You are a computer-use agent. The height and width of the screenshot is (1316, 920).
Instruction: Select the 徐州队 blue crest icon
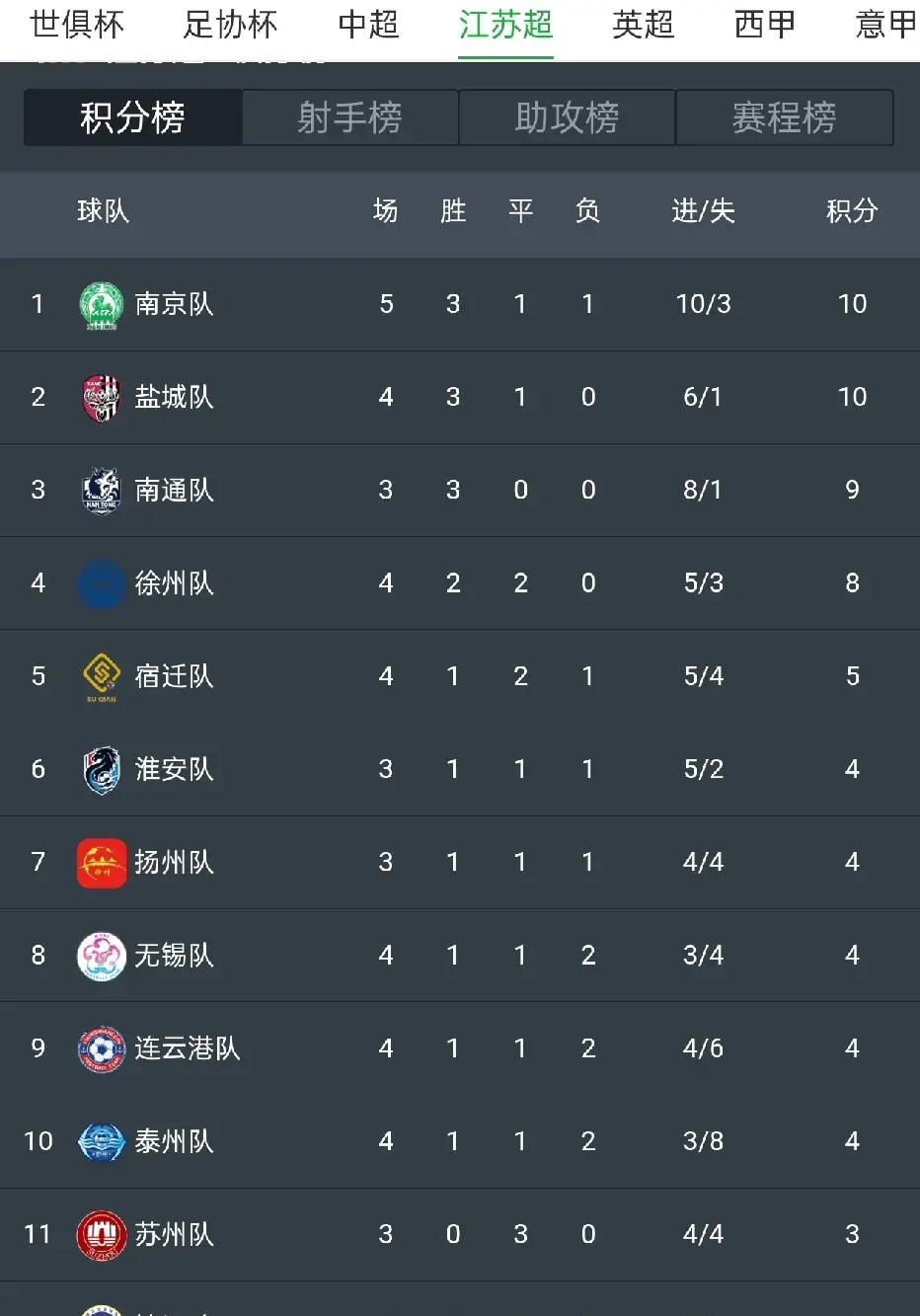[x=99, y=582]
